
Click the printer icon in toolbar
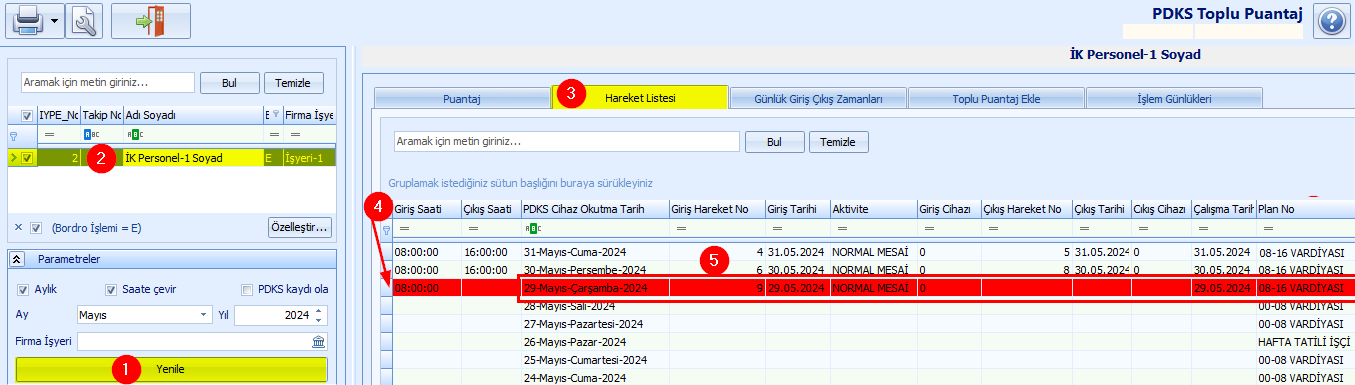point(27,20)
